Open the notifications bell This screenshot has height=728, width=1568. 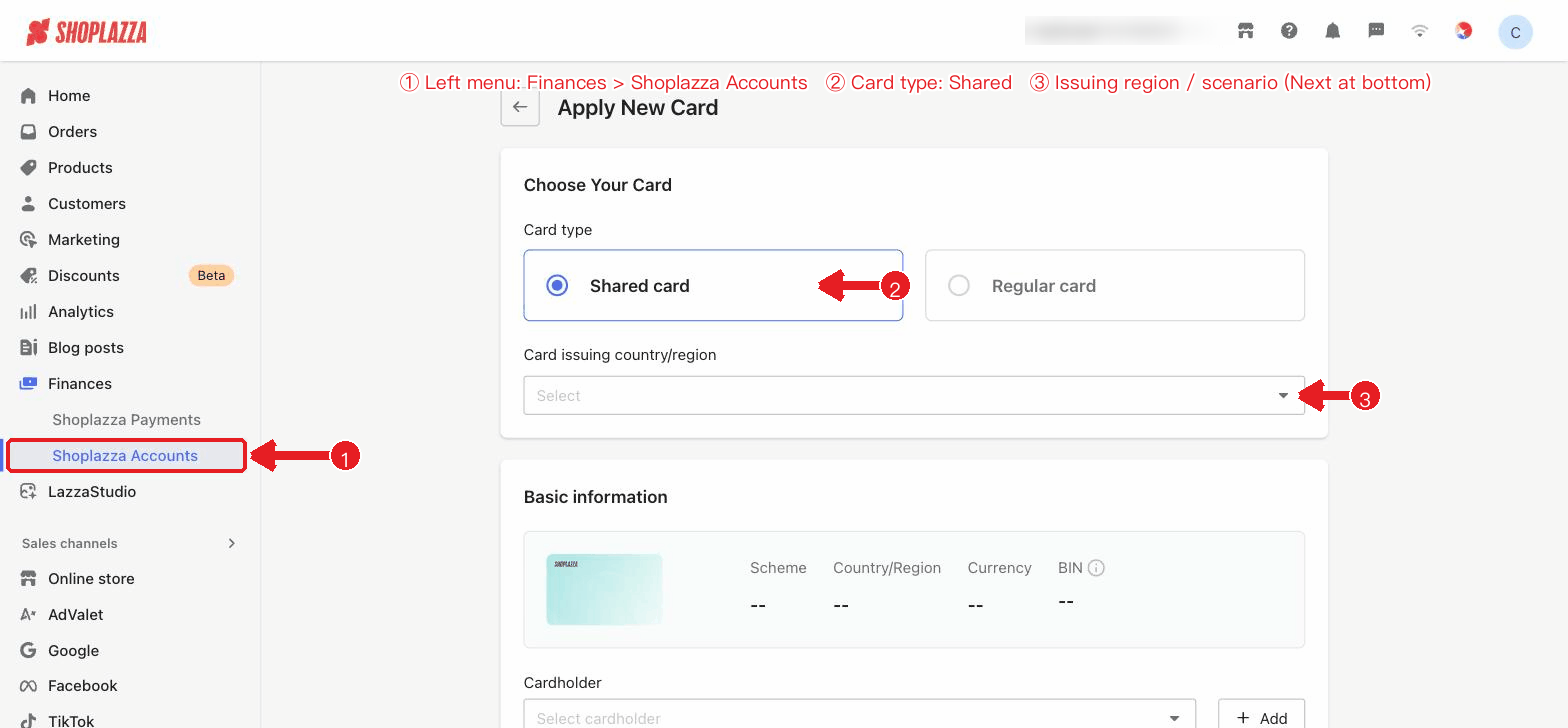click(1332, 31)
